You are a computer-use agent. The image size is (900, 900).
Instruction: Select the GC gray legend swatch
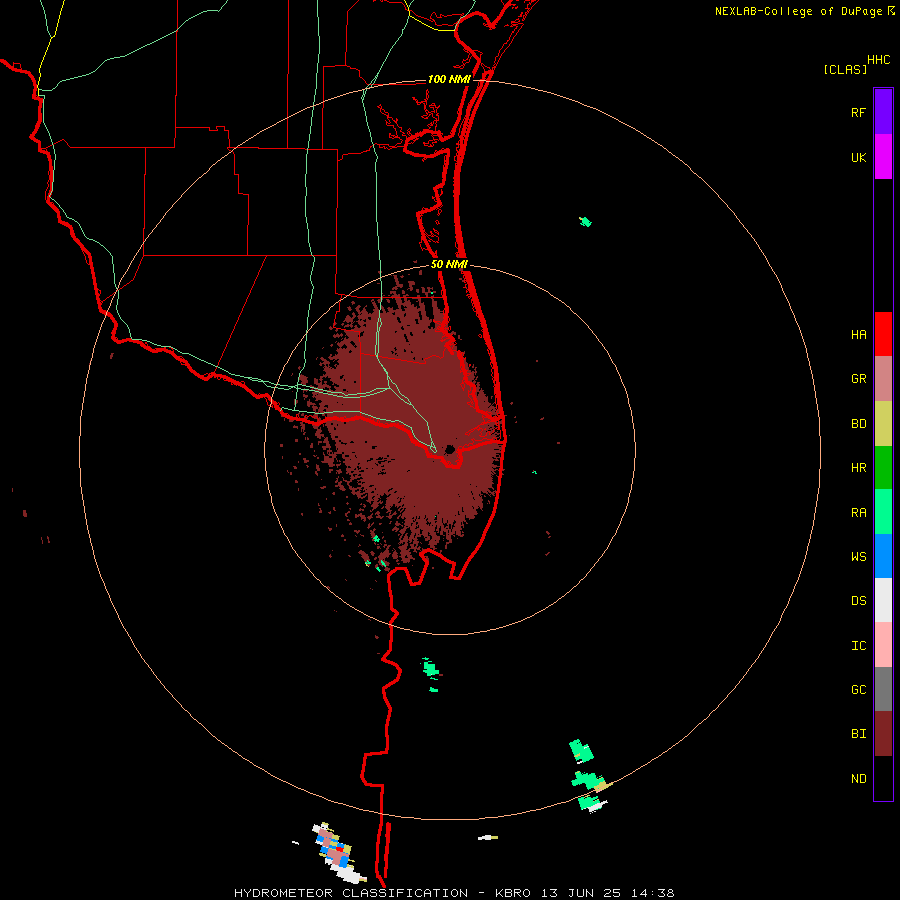[883, 689]
